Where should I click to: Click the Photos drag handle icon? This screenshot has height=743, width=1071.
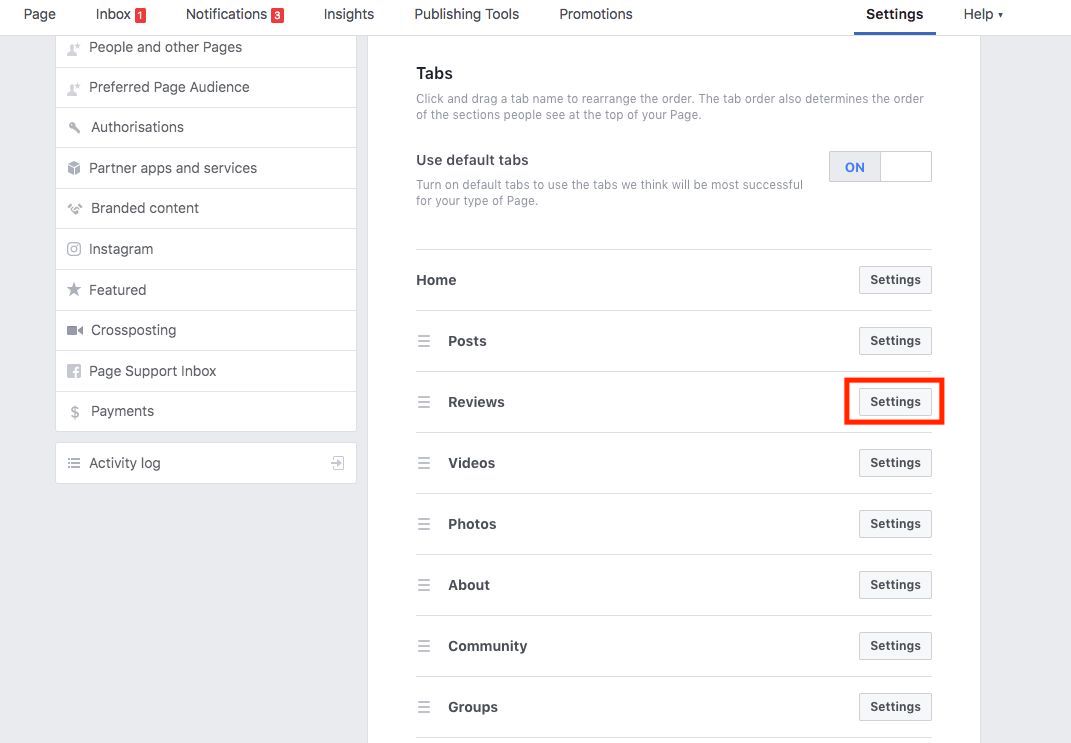[x=424, y=524]
